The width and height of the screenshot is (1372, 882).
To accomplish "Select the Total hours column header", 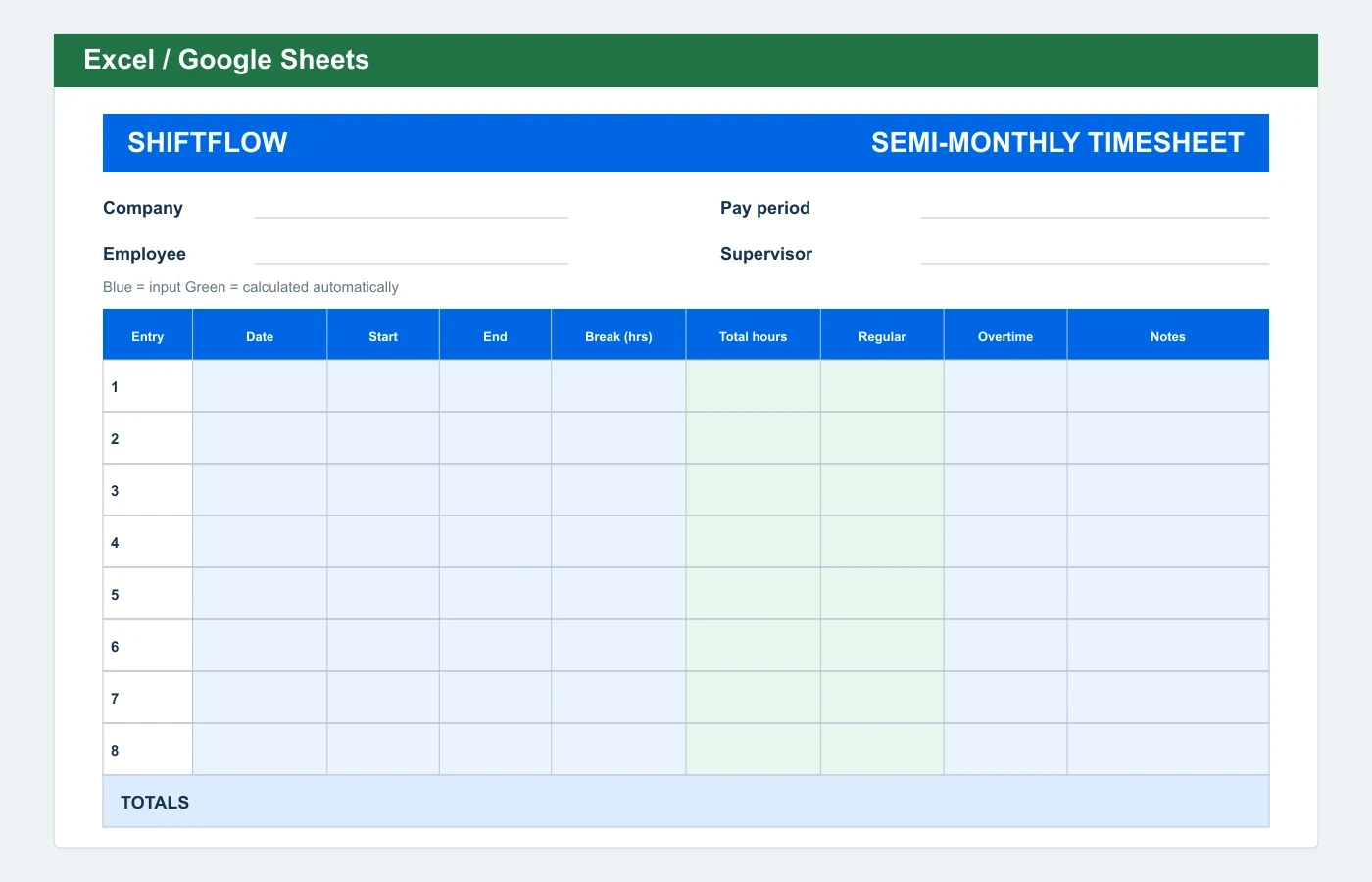I will (754, 335).
